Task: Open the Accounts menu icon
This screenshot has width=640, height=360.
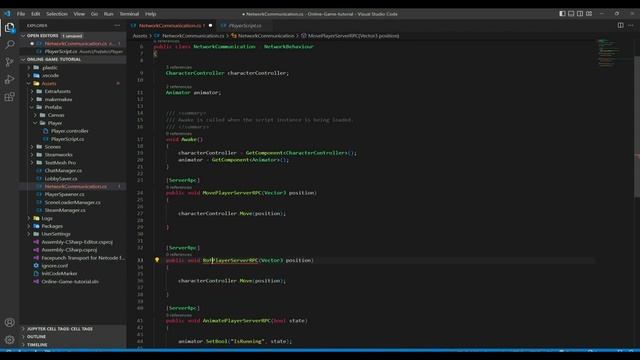Action: click(x=9, y=322)
